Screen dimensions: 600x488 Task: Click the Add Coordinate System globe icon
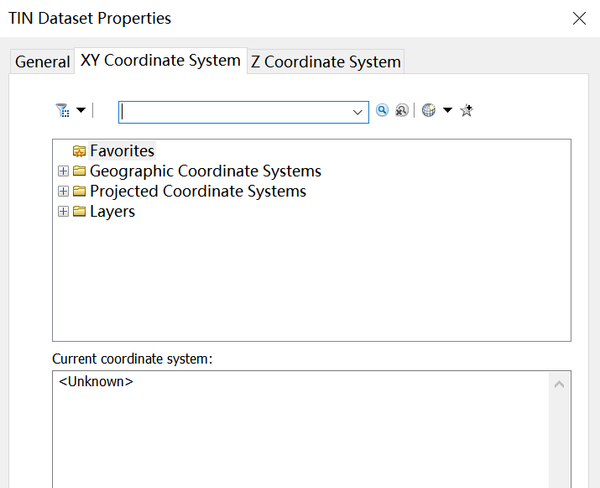429,111
